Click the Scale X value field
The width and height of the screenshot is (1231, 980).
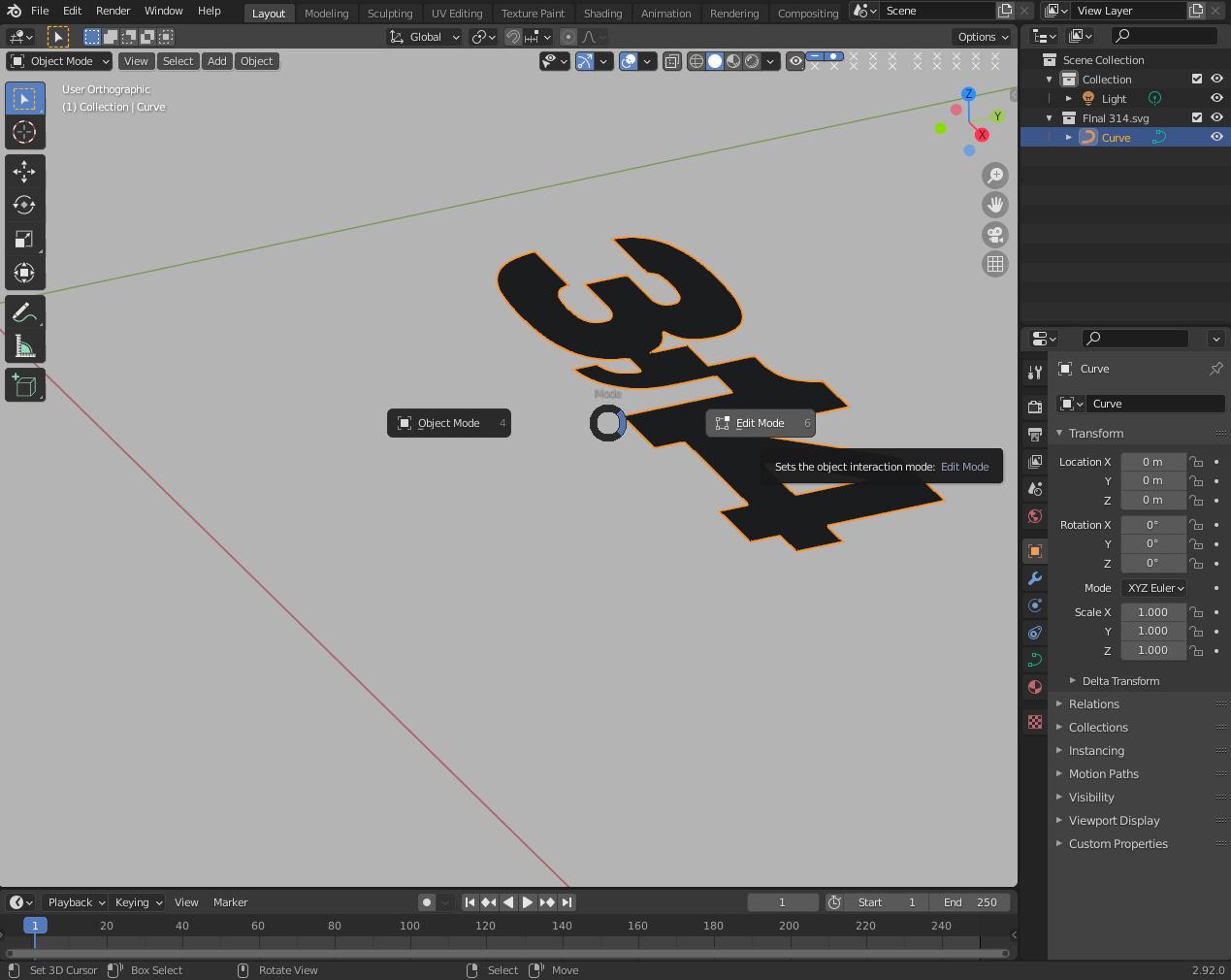(x=1153, y=612)
